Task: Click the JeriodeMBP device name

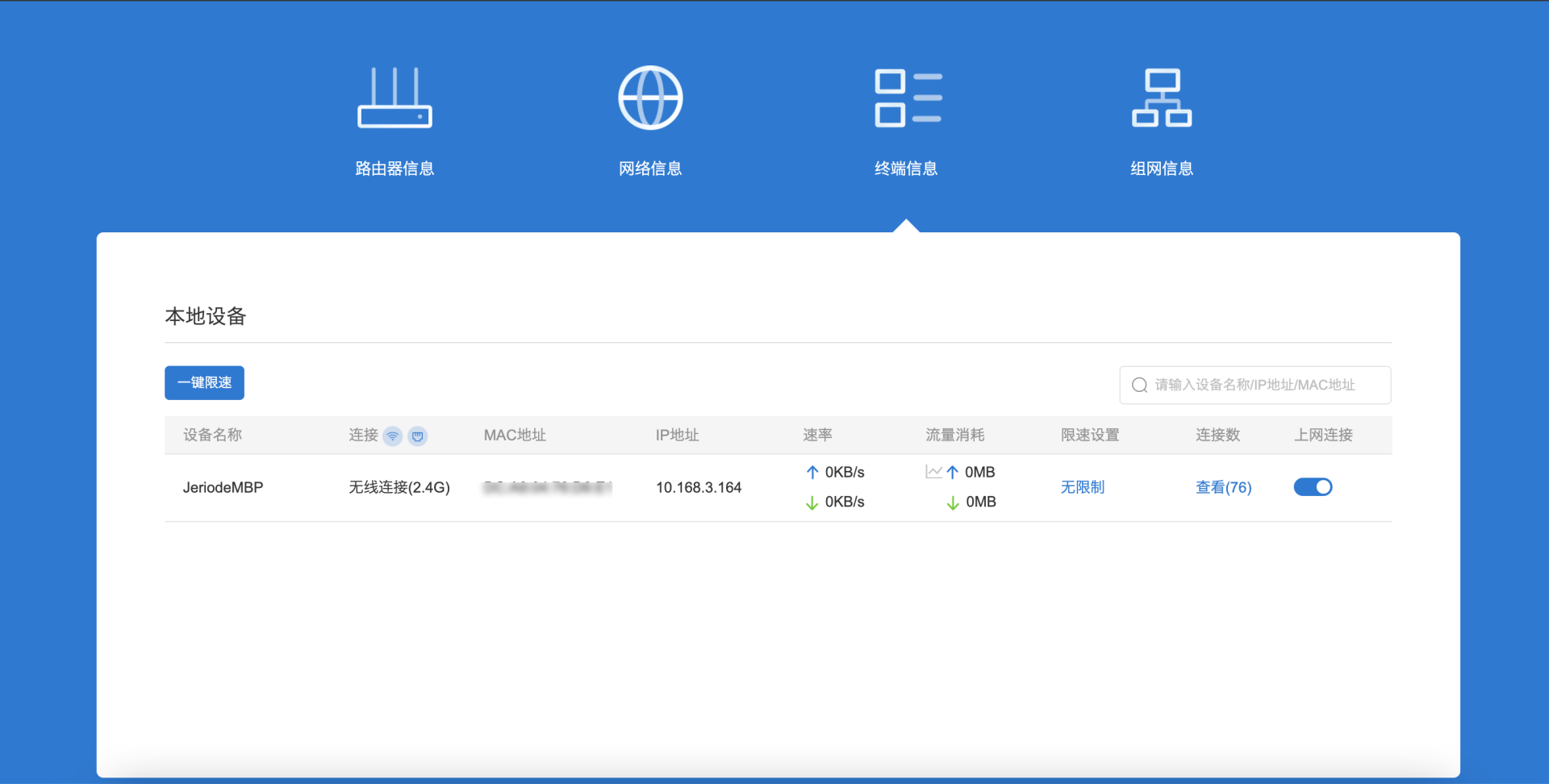Action: 223,487
